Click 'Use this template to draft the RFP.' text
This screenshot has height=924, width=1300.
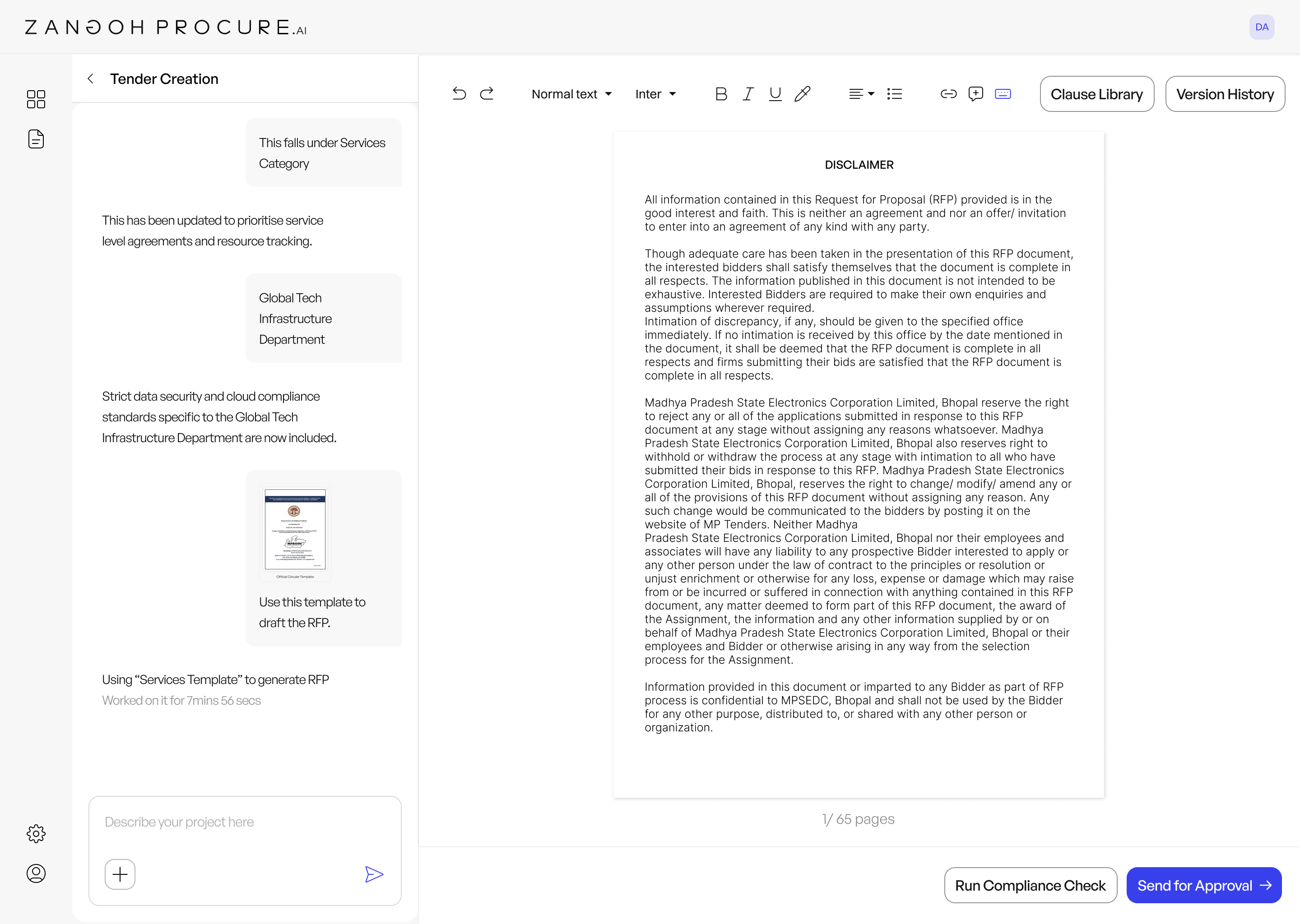312,612
